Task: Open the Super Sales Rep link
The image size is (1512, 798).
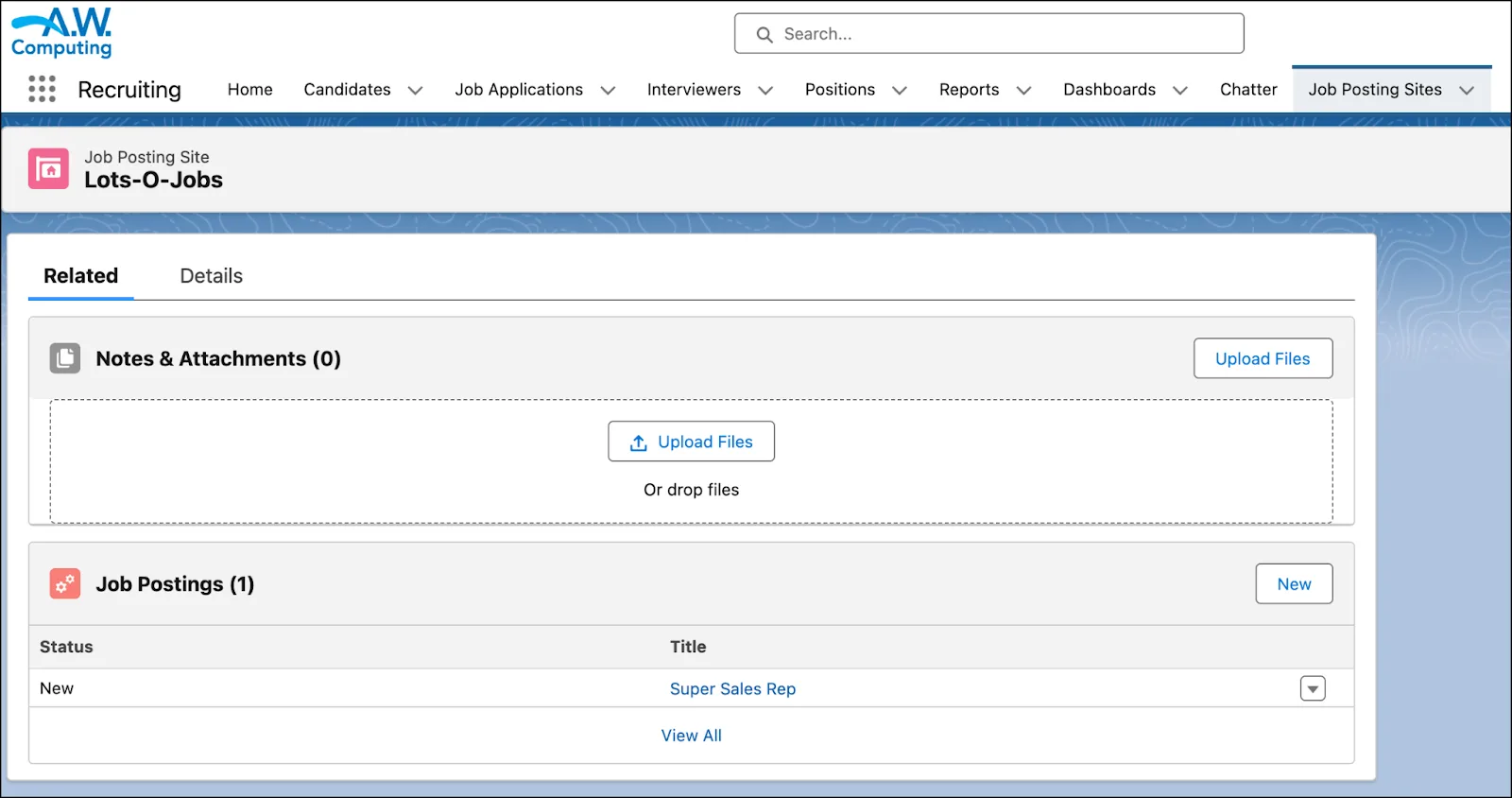Action: (732, 688)
